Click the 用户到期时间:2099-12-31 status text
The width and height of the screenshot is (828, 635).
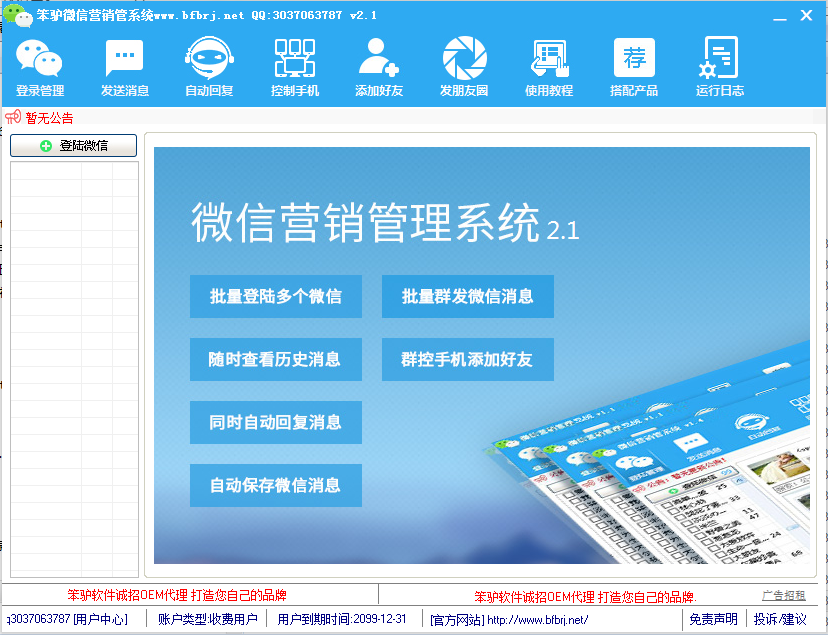tap(342, 619)
